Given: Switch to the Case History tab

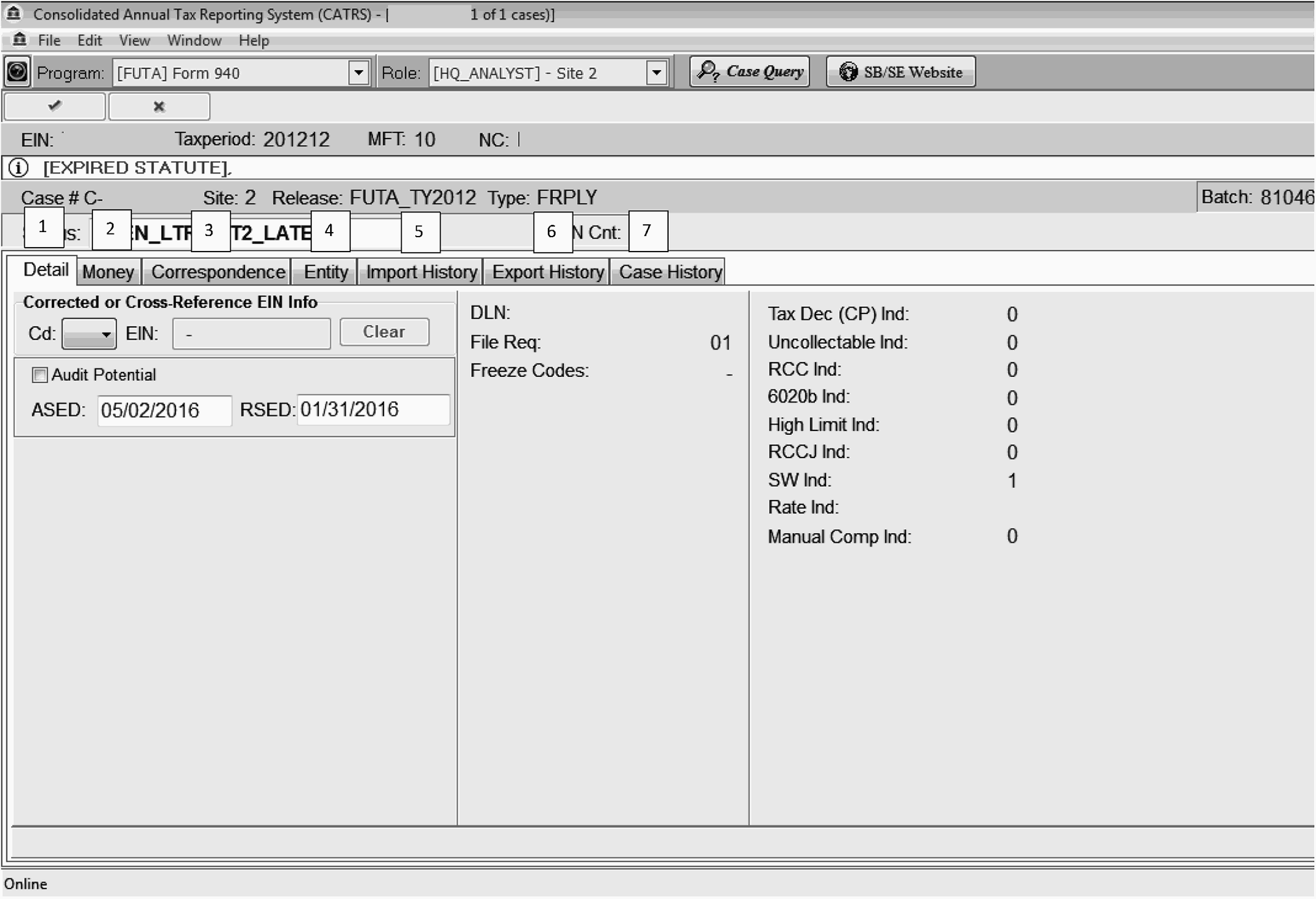Looking at the screenshot, I should coord(670,272).
